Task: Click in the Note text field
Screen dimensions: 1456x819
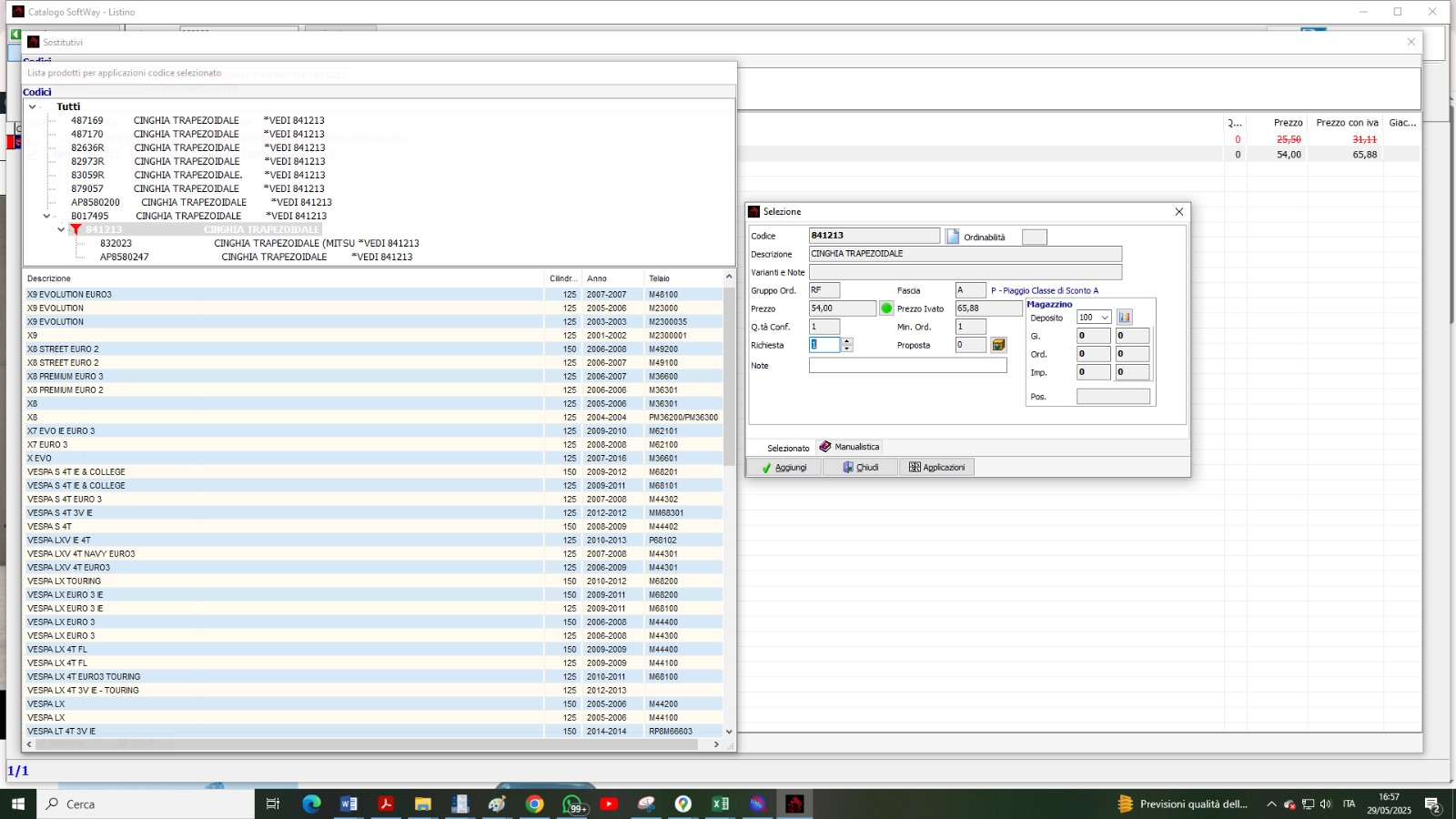Action: (x=907, y=365)
